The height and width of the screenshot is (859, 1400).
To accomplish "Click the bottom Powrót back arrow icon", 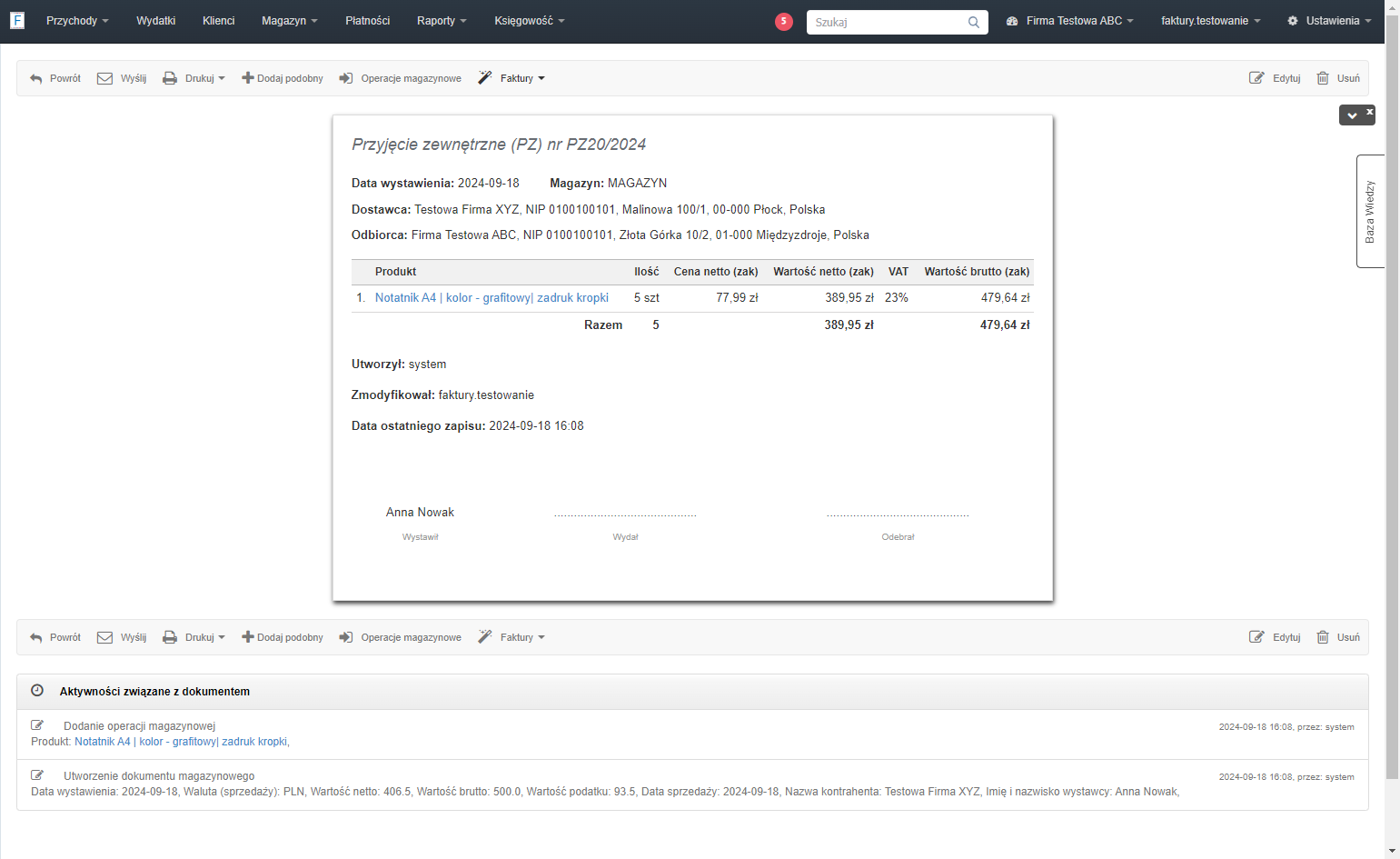I will click(x=36, y=638).
